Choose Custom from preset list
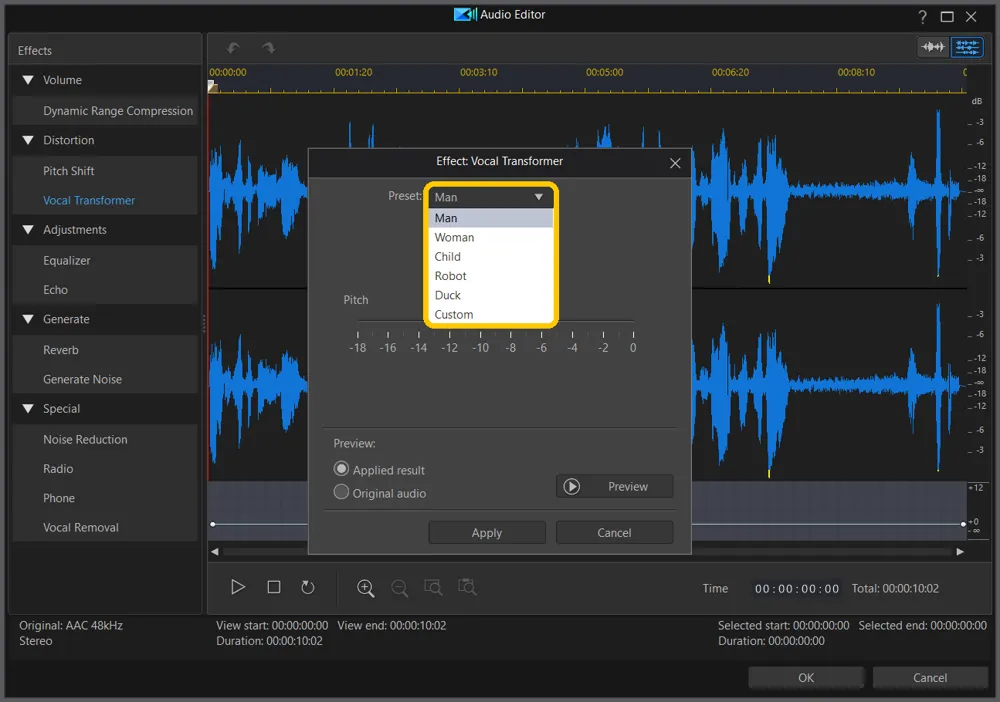Viewport: 1000px width, 702px height. [x=490, y=314]
